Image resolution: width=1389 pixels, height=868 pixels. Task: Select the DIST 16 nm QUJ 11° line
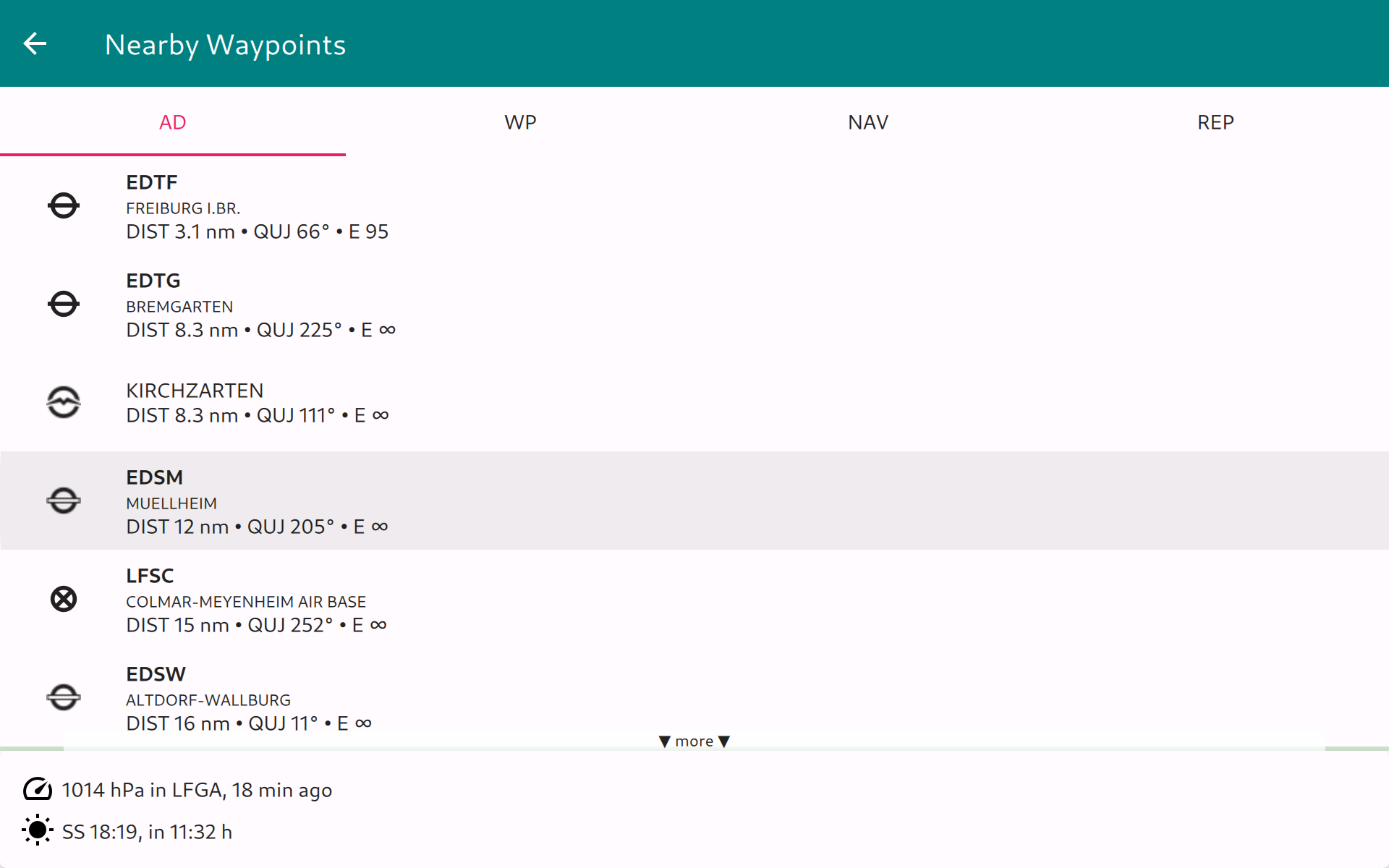coord(249,723)
